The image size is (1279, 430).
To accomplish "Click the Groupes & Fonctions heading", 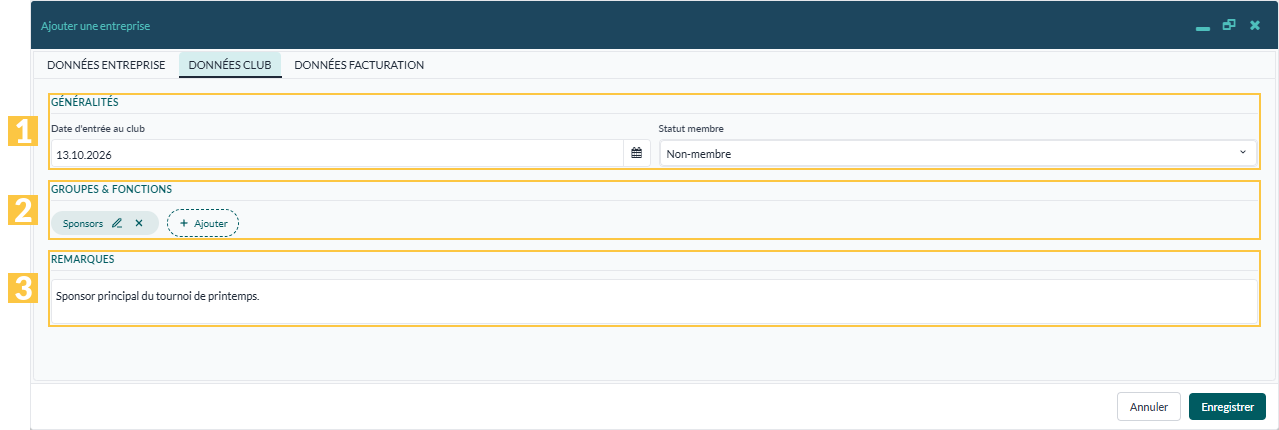I will [x=111, y=188].
